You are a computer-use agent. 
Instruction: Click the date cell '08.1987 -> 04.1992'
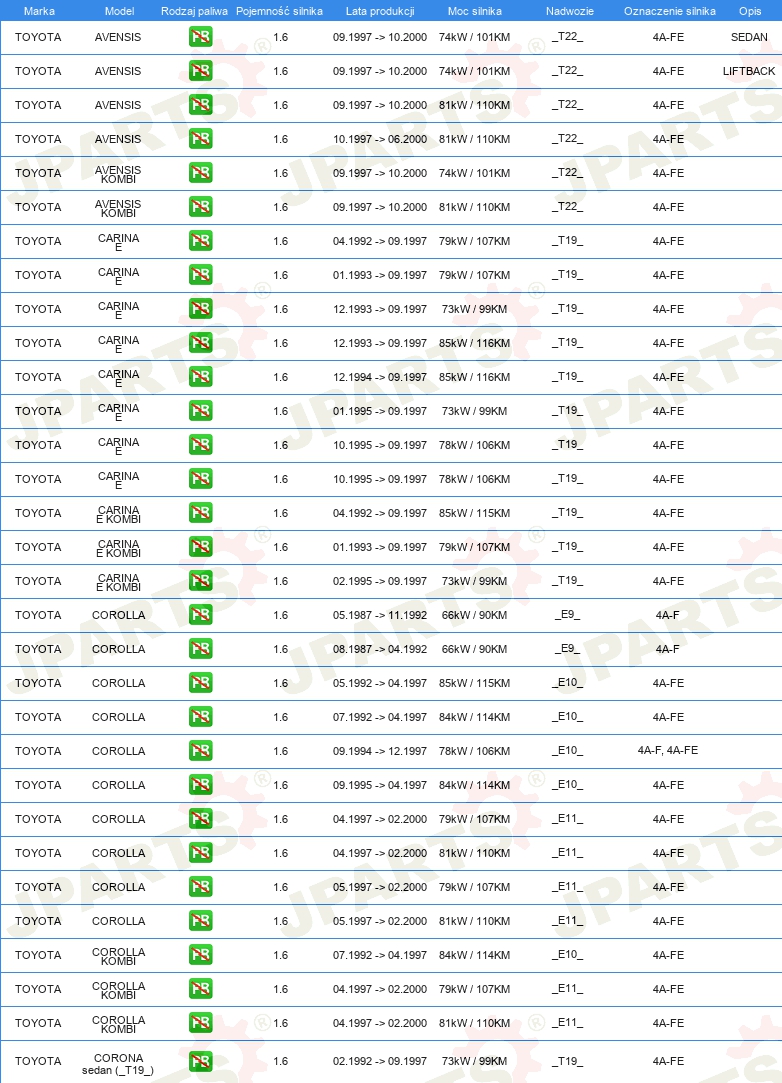coord(380,649)
